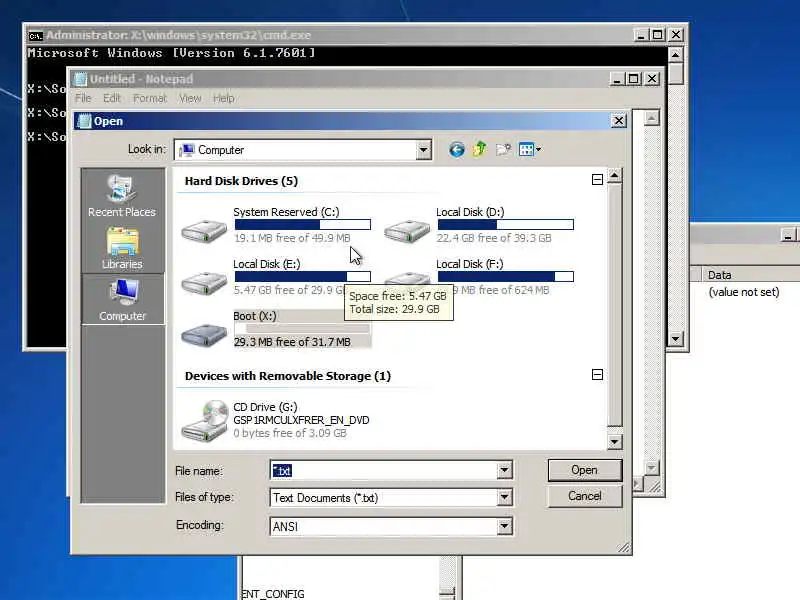
Task: Click cmd.exe window system icon
Action: [35, 36]
